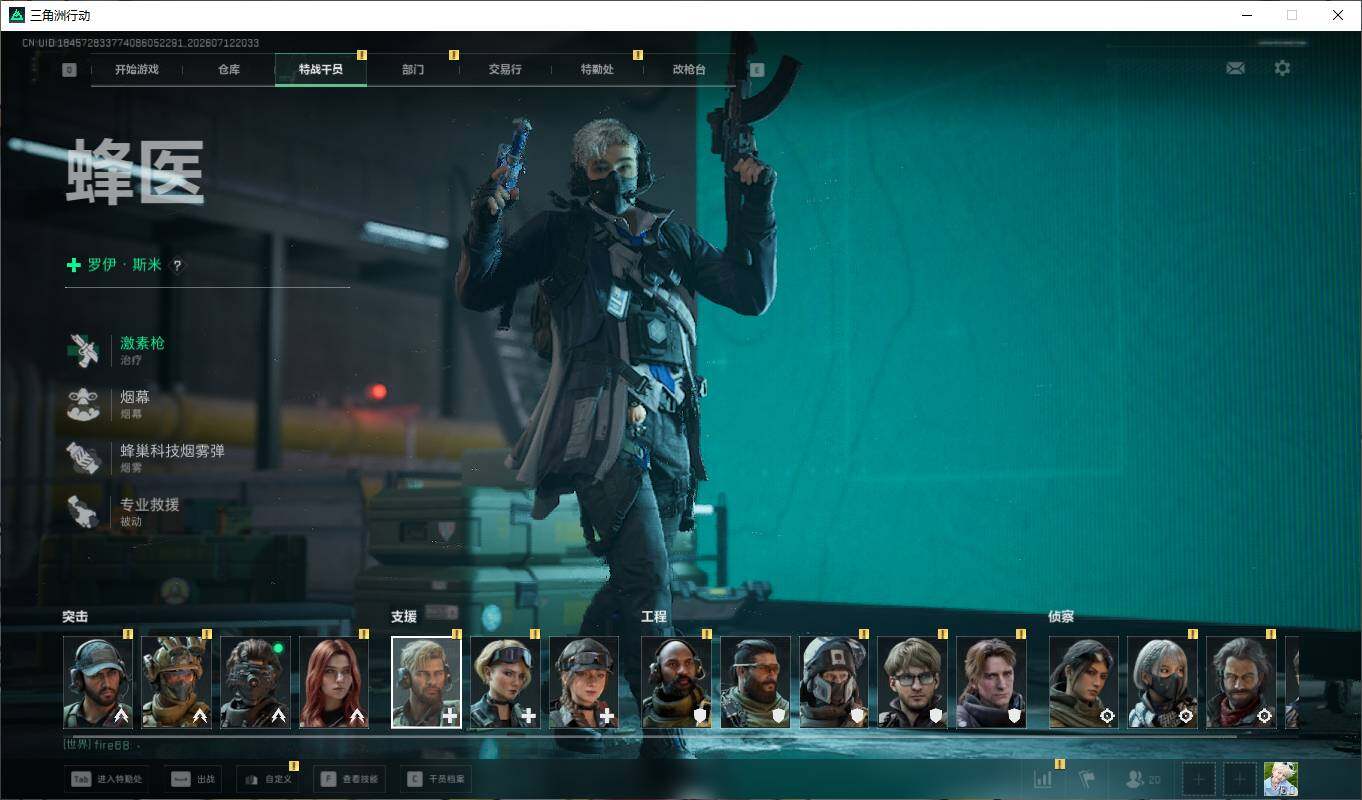The width and height of the screenshot is (1362, 800).
Task: Click the question mark next to 罗伊·斯米
Action: tap(177, 266)
